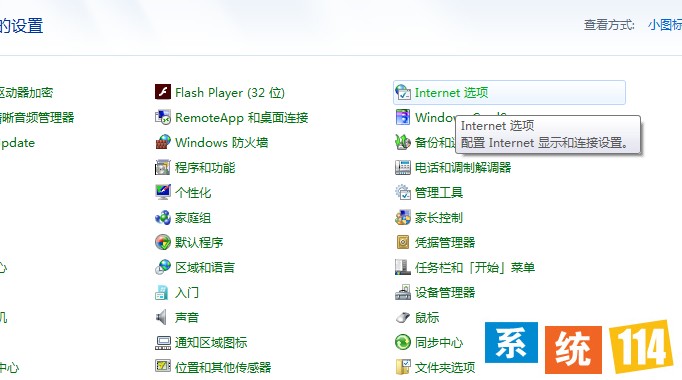Click the 位置和其他传感器 icon
682x380 pixels.
(163, 367)
